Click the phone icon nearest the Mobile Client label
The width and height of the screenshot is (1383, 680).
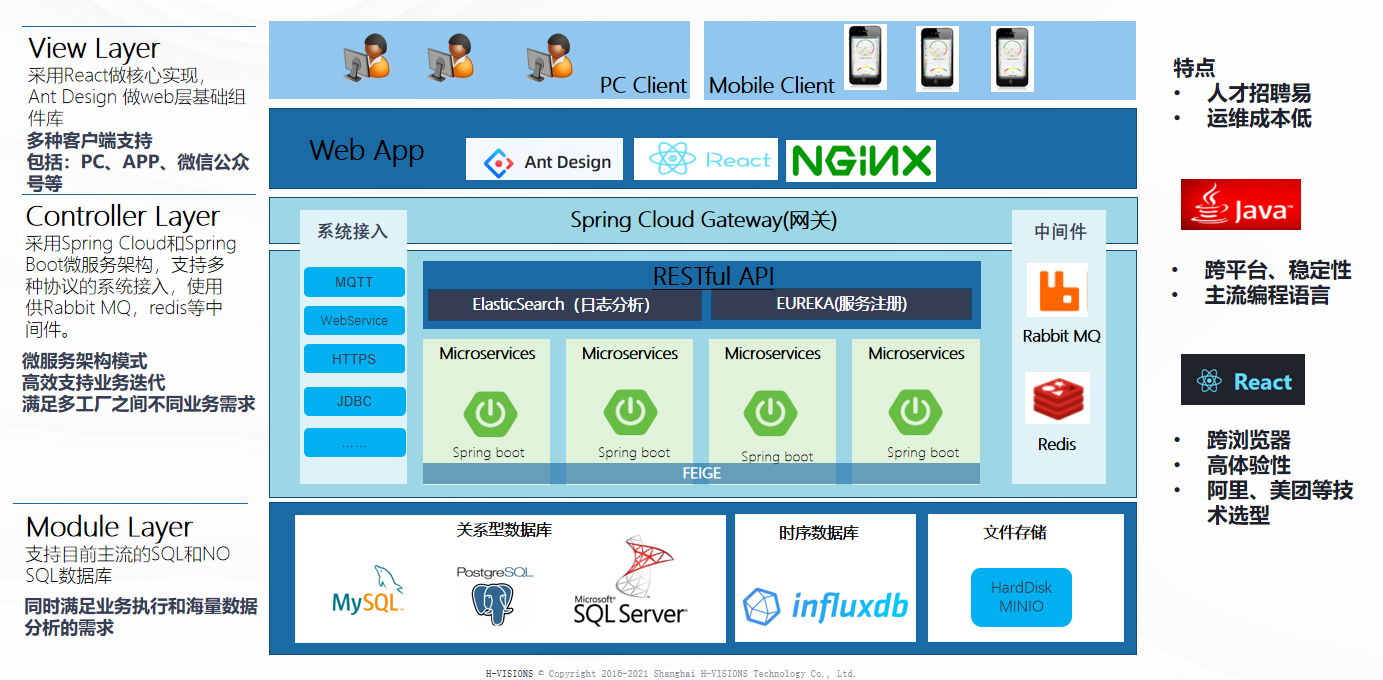[x=865, y=57]
